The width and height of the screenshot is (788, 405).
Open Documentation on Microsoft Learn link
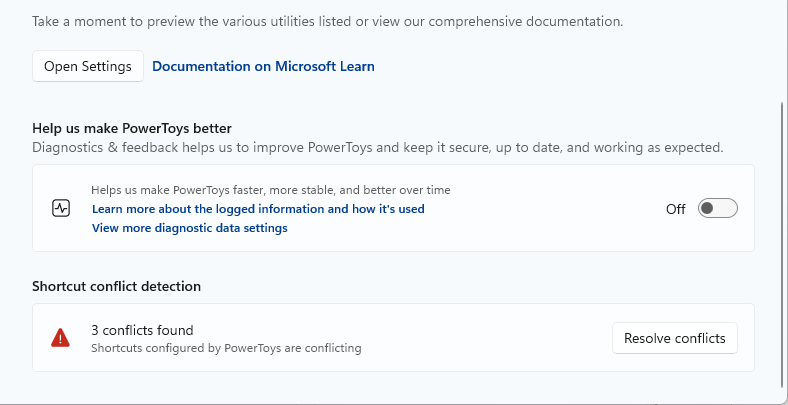click(263, 67)
